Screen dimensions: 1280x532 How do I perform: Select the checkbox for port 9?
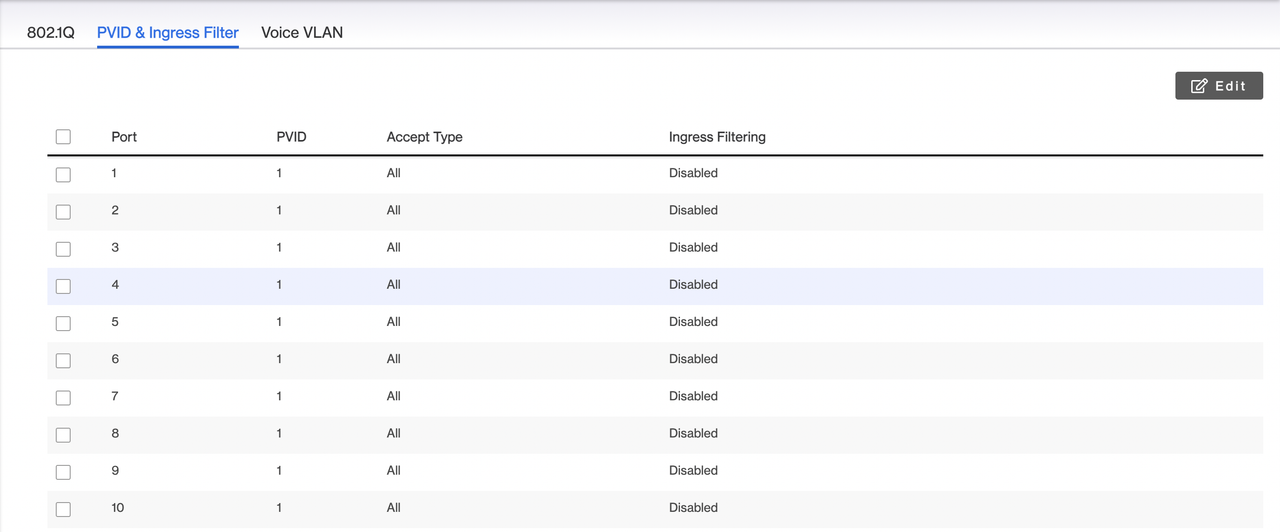click(x=63, y=471)
